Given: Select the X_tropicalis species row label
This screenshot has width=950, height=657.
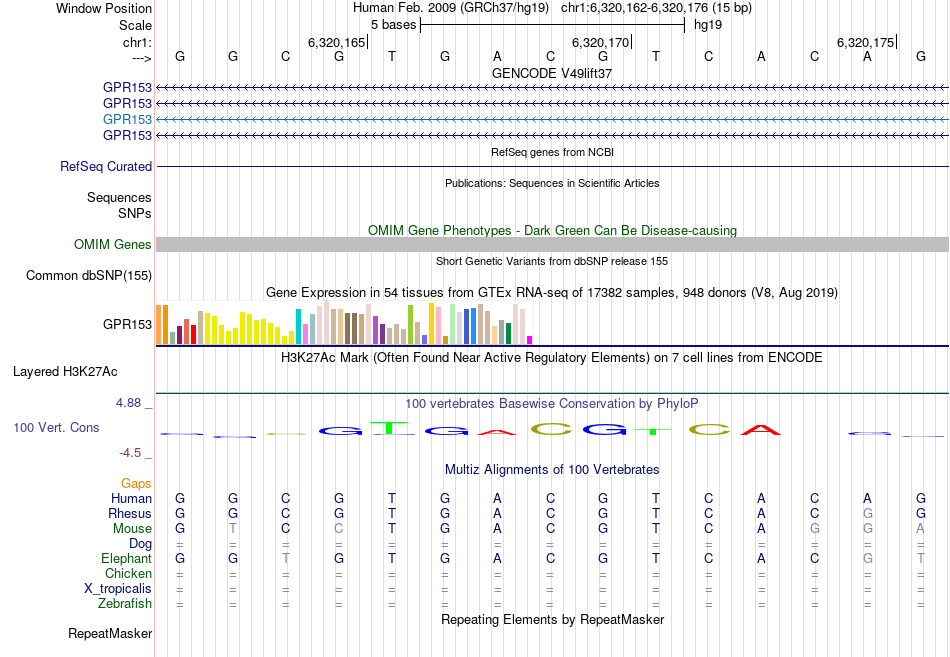Looking at the screenshot, I should (118, 589).
